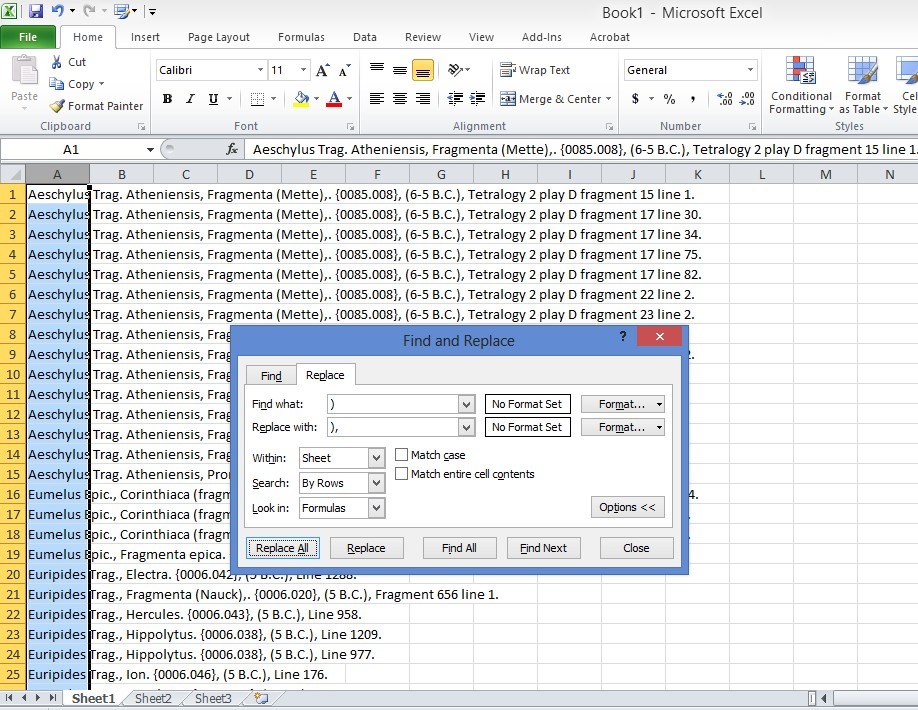Viewport: 918px width, 710px height.
Task: Click the Cut scissors icon
Action: 58,62
